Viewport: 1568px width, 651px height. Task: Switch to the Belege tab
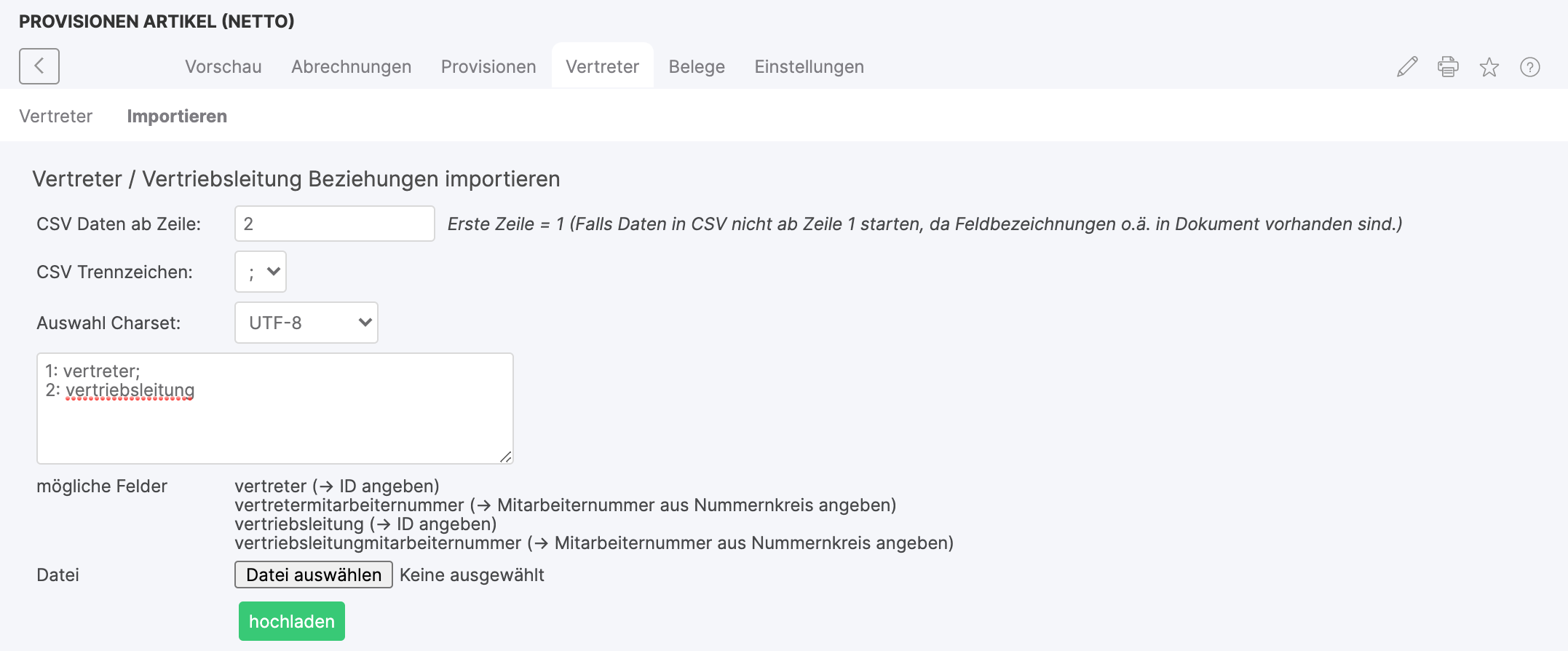point(697,66)
